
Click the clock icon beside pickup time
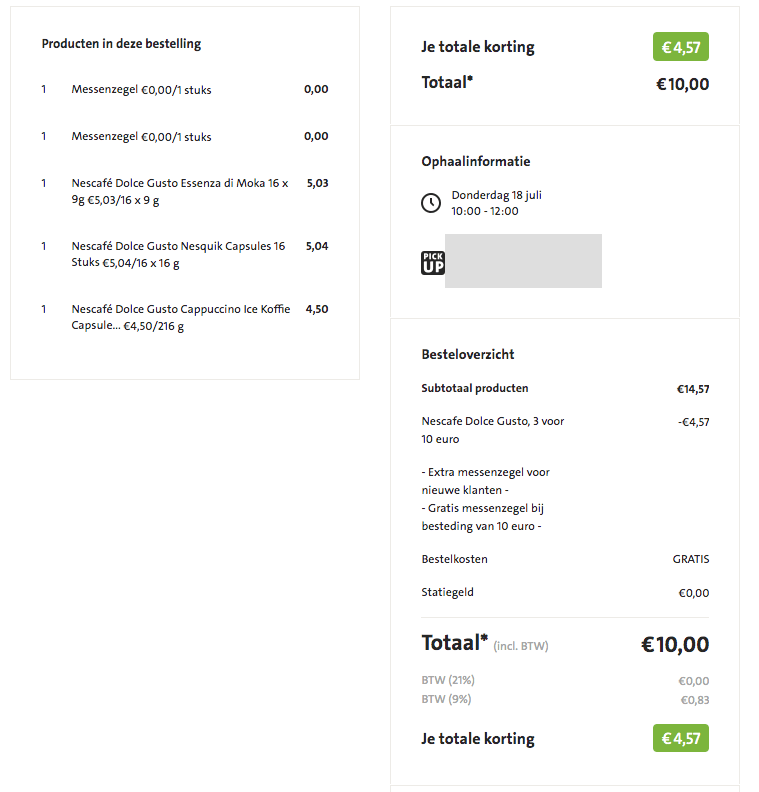click(431, 203)
